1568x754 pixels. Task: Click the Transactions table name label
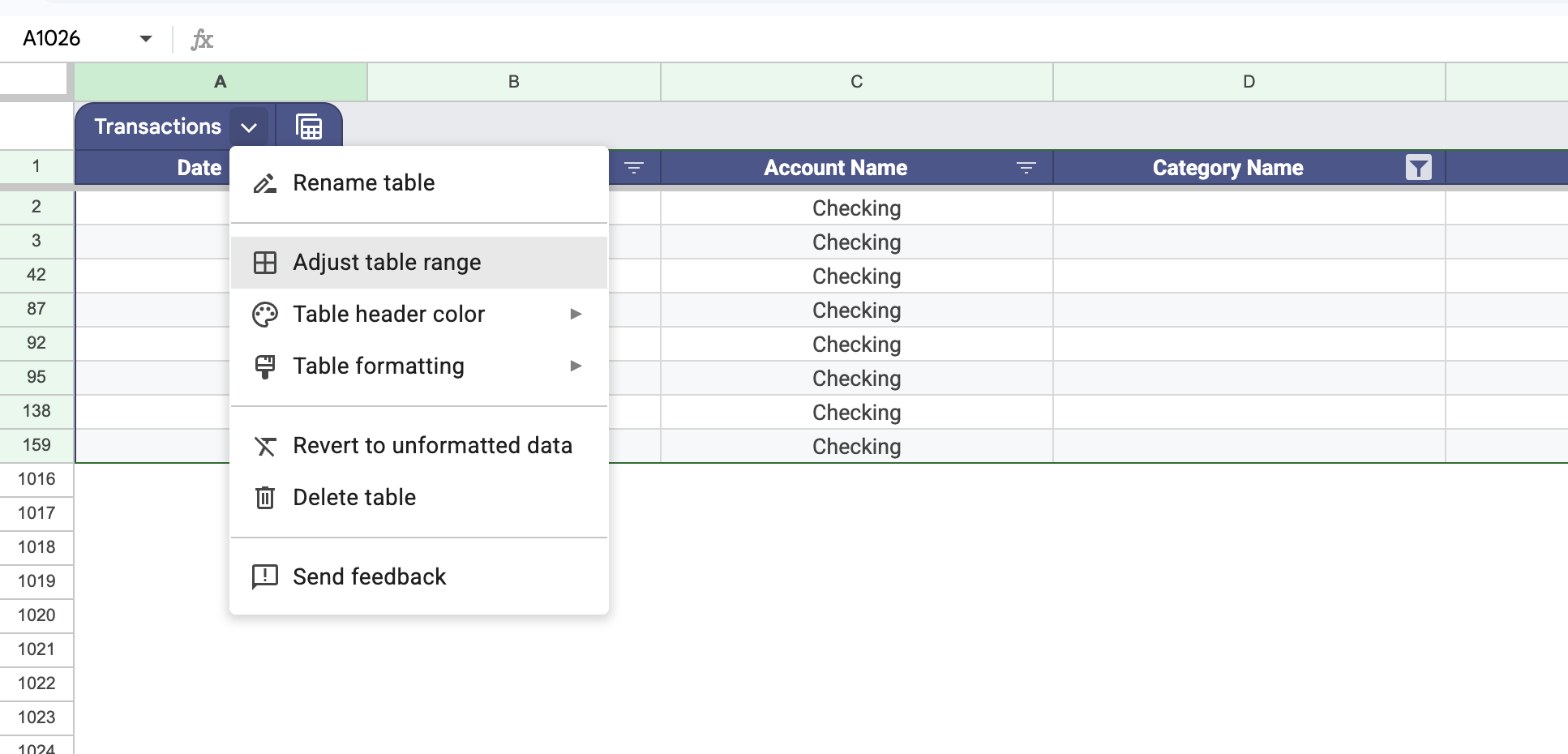[158, 126]
